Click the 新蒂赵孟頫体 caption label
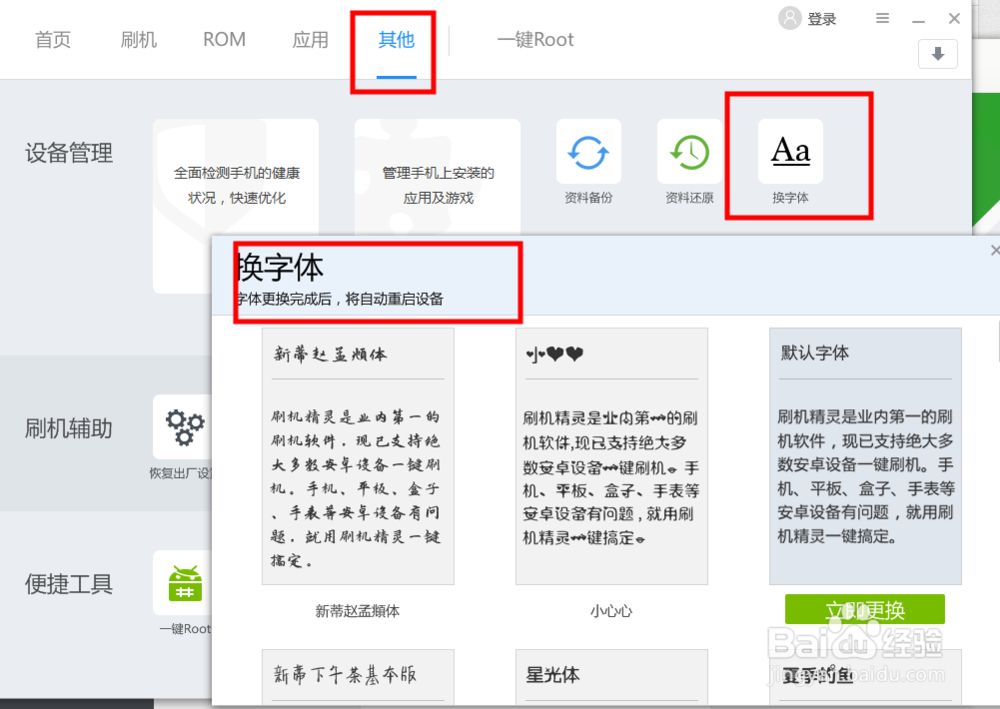 358,611
